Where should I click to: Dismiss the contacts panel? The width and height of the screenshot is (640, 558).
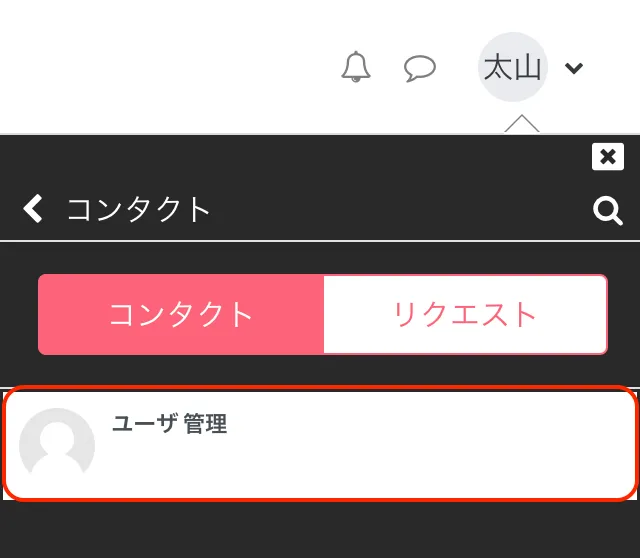(x=607, y=157)
